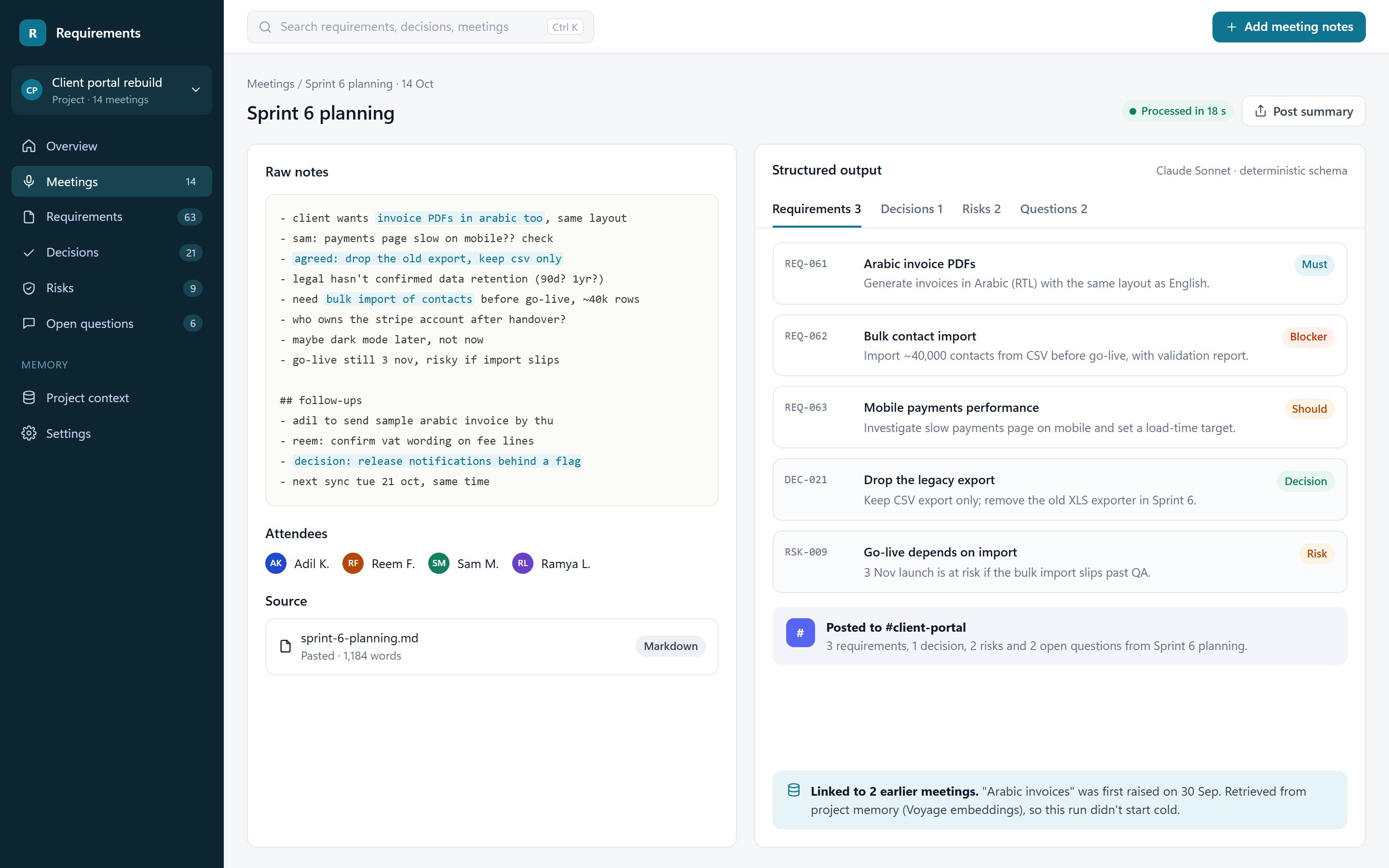Open the REQ-062 Bulk contact import card

pyautogui.click(x=1060, y=345)
